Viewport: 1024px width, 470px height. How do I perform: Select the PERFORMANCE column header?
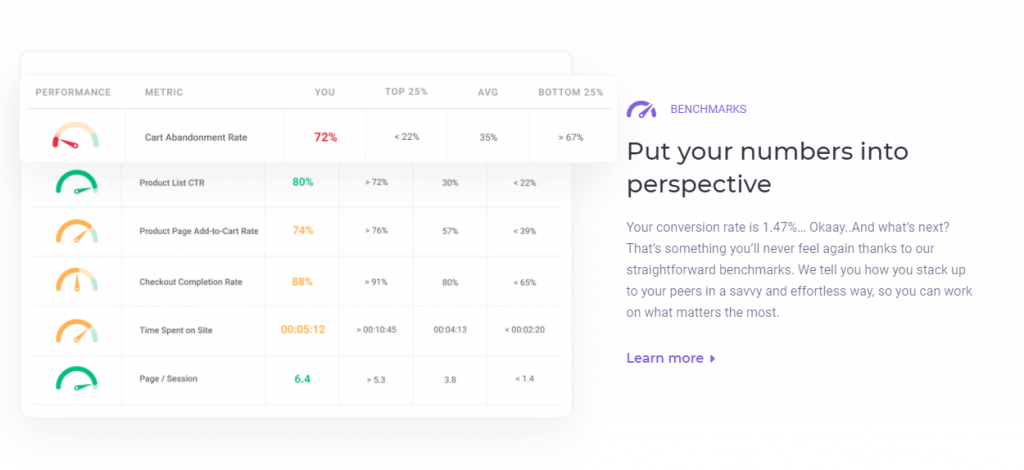click(73, 92)
